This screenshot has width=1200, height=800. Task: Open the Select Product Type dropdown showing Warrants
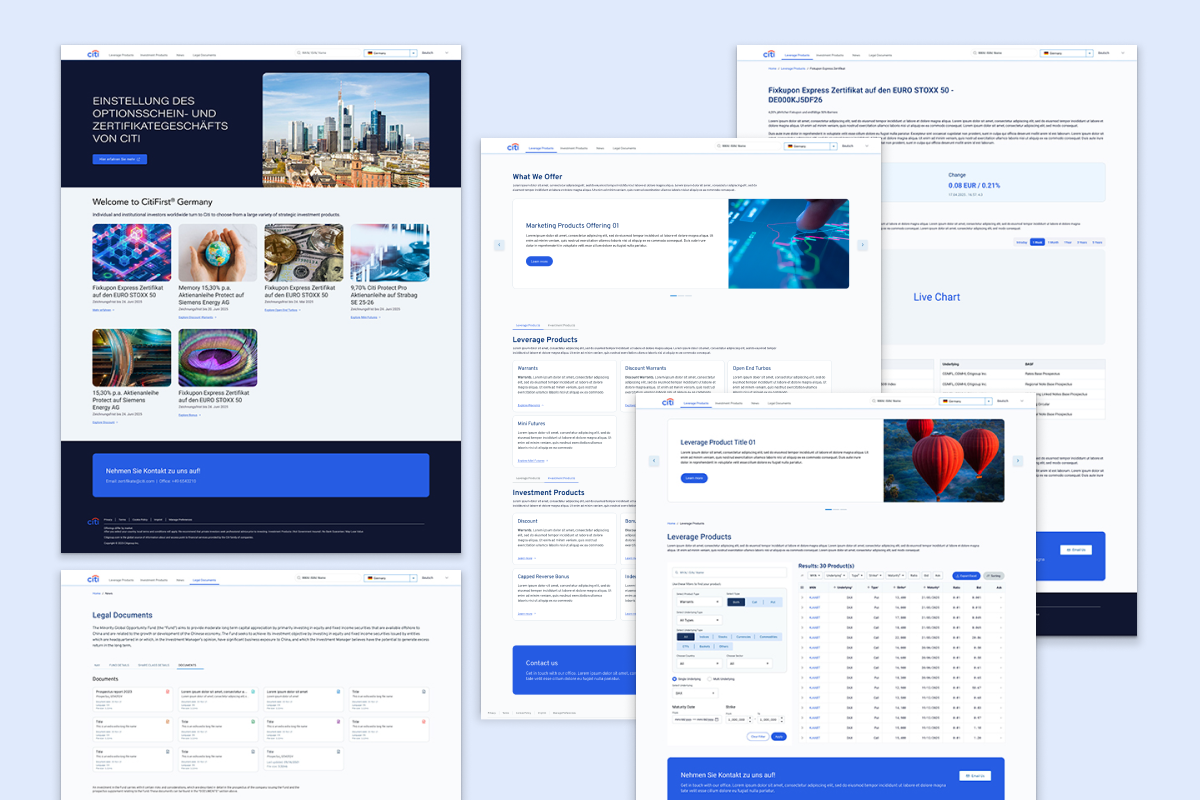(x=699, y=602)
